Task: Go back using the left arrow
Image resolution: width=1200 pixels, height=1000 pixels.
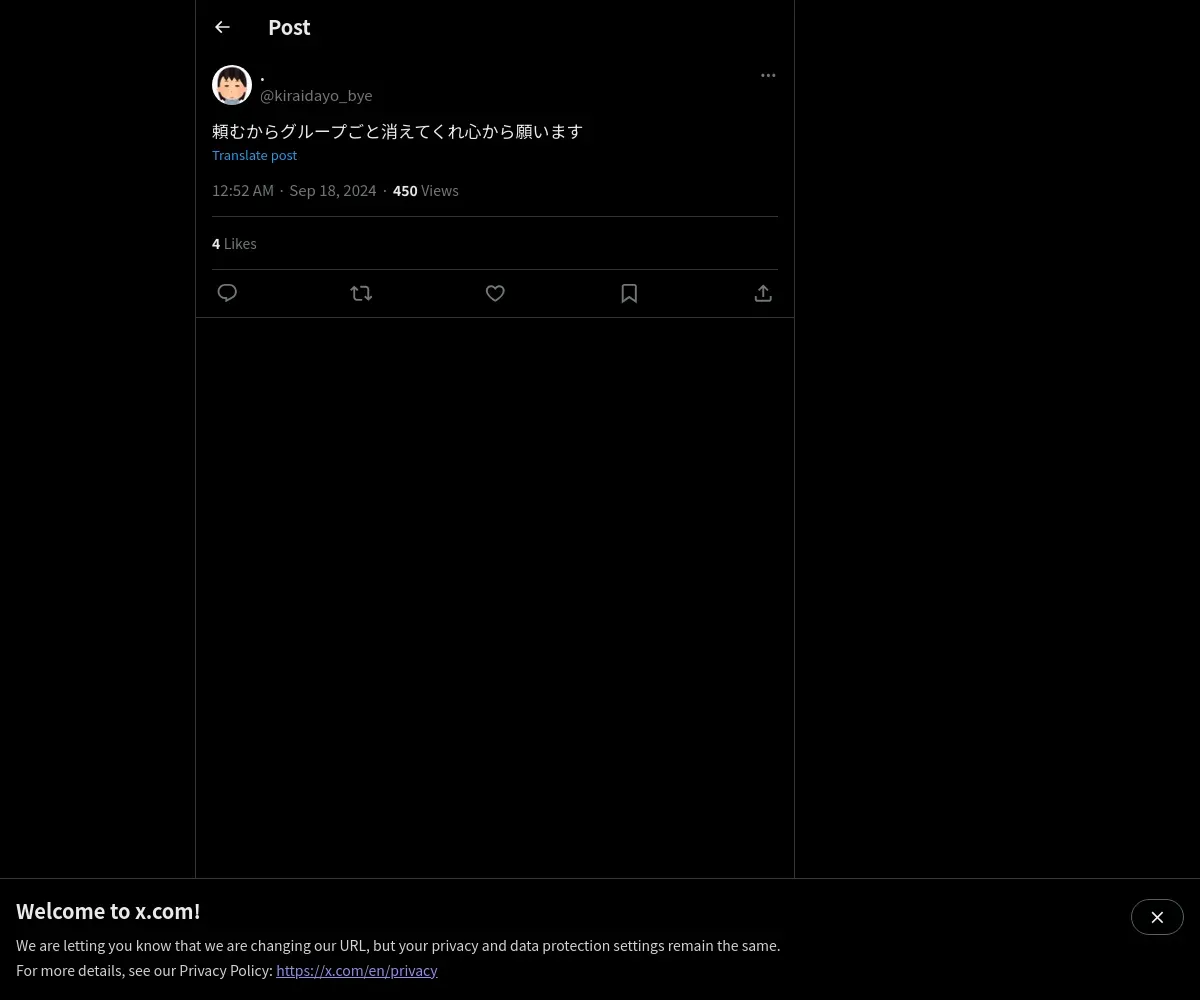Action: [222, 27]
